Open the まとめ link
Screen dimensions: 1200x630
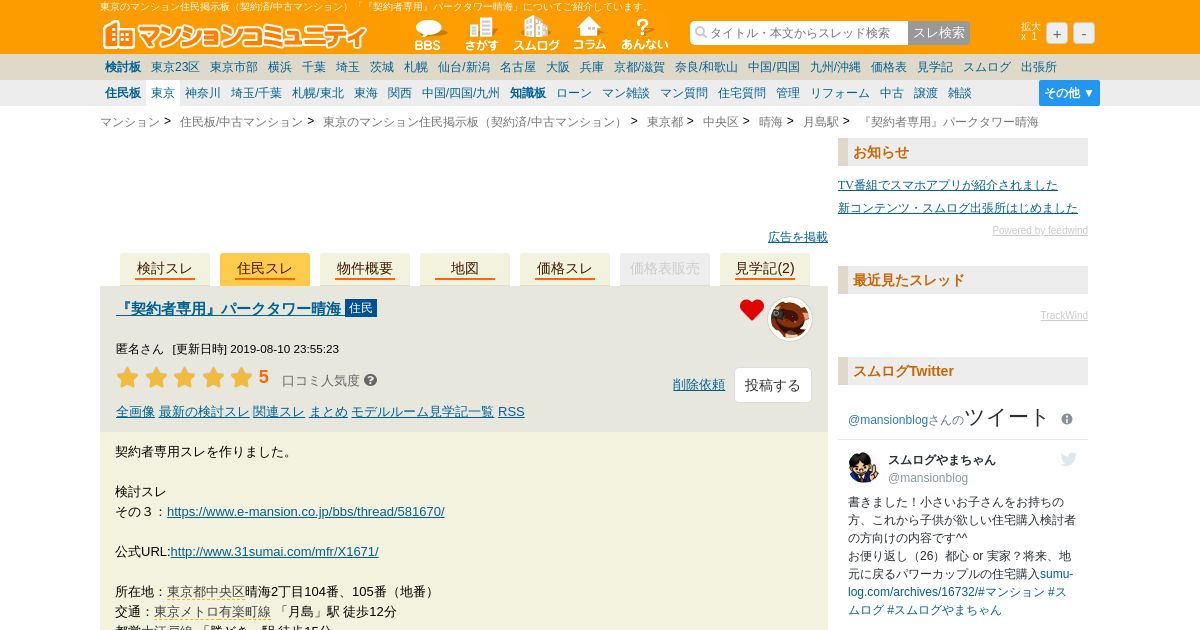coord(328,412)
